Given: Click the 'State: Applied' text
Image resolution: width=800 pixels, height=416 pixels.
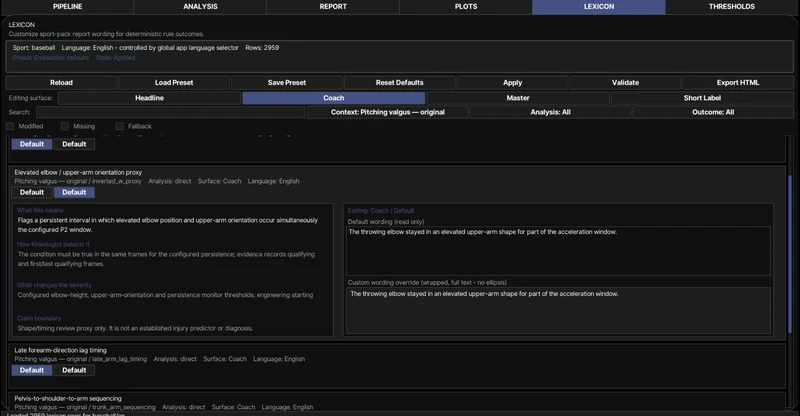Looking at the screenshot, I should pos(115,58).
